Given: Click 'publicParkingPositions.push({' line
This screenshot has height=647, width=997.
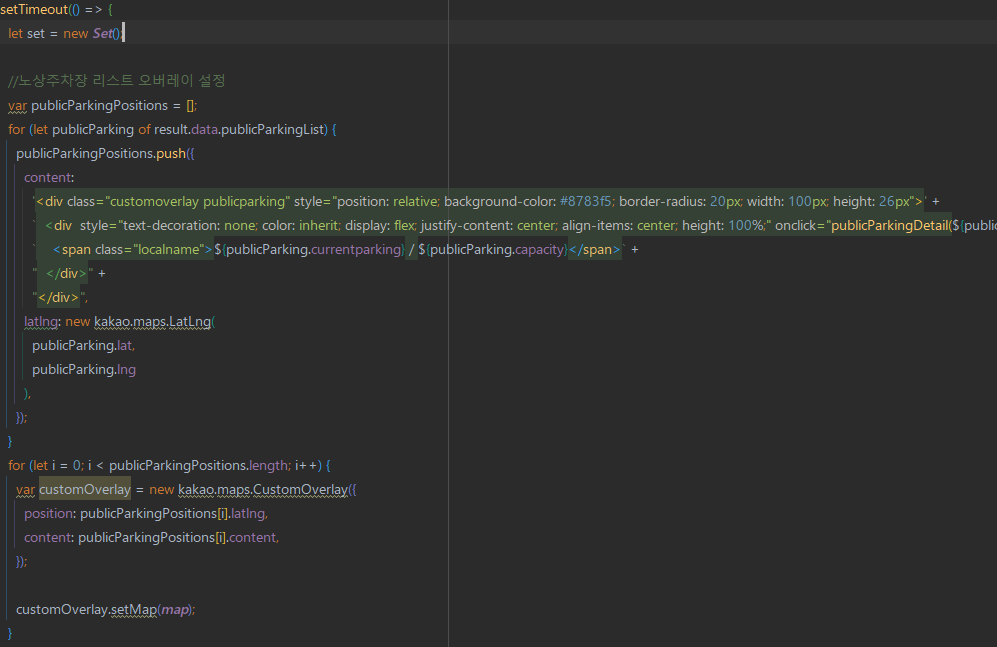Looking at the screenshot, I should [x=105, y=154].
